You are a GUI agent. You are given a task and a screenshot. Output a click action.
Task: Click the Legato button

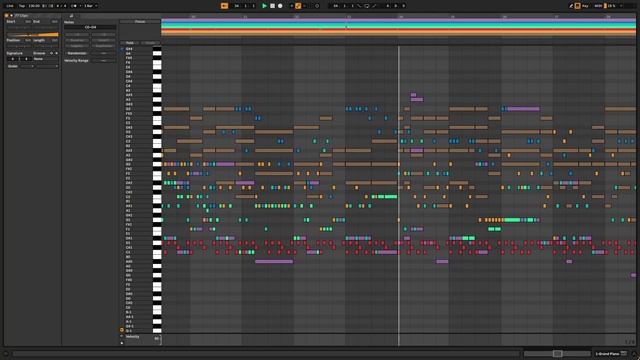tap(77, 46)
